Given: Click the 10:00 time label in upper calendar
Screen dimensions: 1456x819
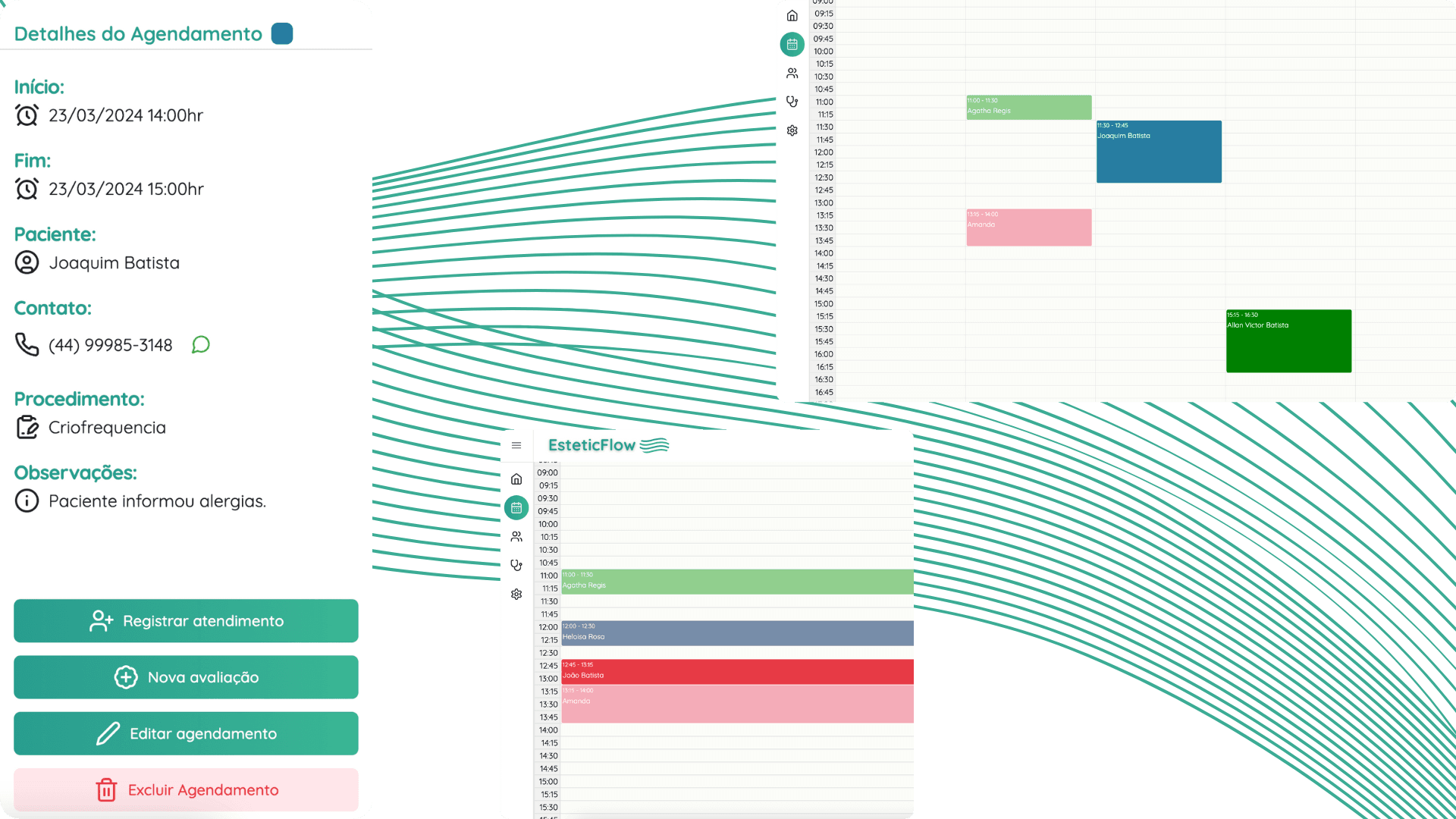Looking at the screenshot, I should [x=824, y=52].
